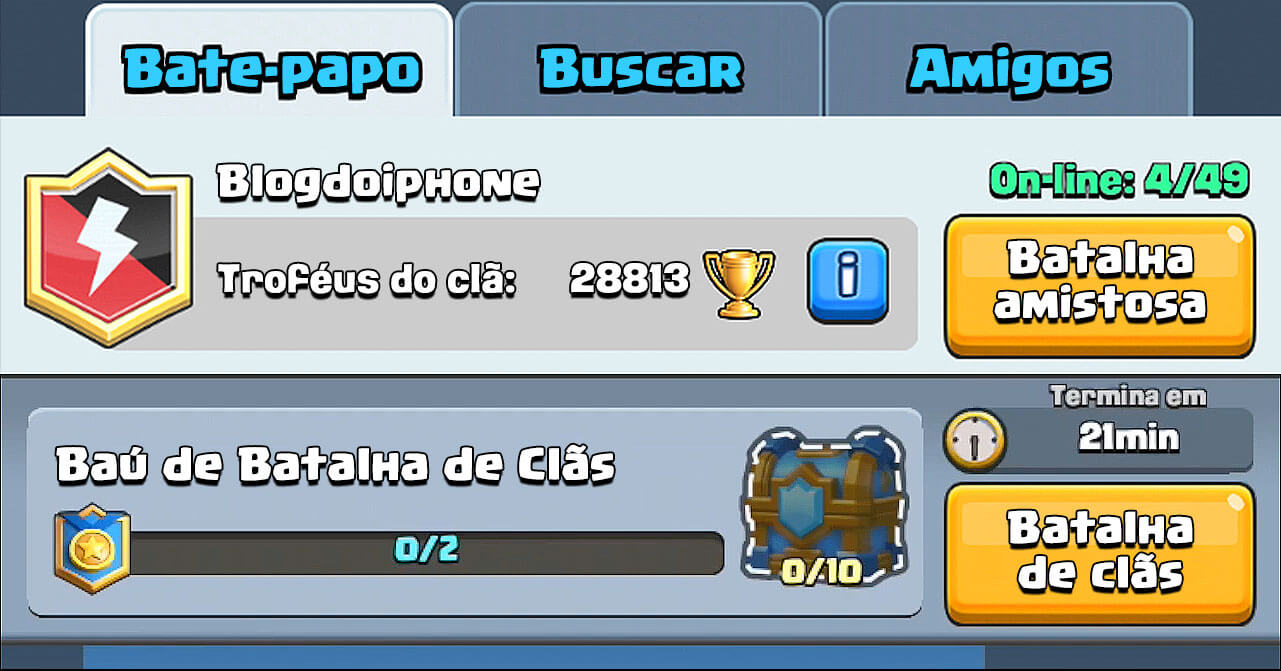The height and width of the screenshot is (671, 1281).
Task: Tap the Troféus do clã label
Action: pos(367,282)
